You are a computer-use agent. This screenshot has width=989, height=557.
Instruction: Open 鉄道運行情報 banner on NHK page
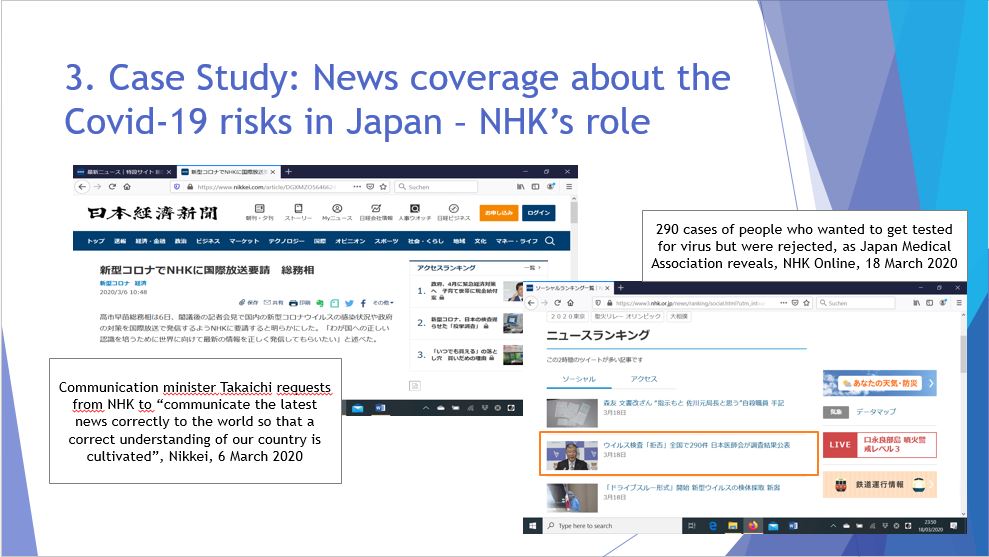(x=879, y=484)
